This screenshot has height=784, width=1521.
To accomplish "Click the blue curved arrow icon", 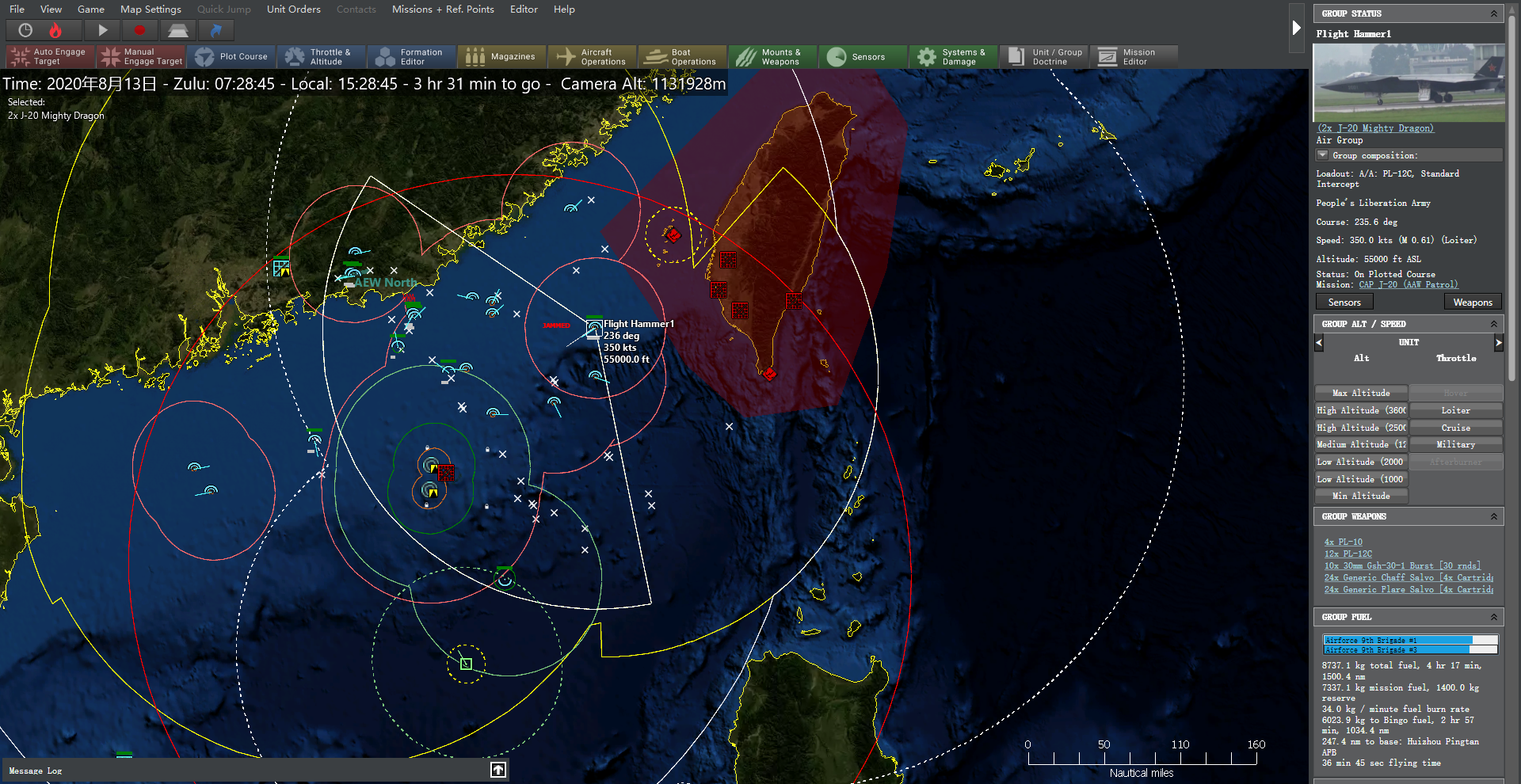I will 215,30.
